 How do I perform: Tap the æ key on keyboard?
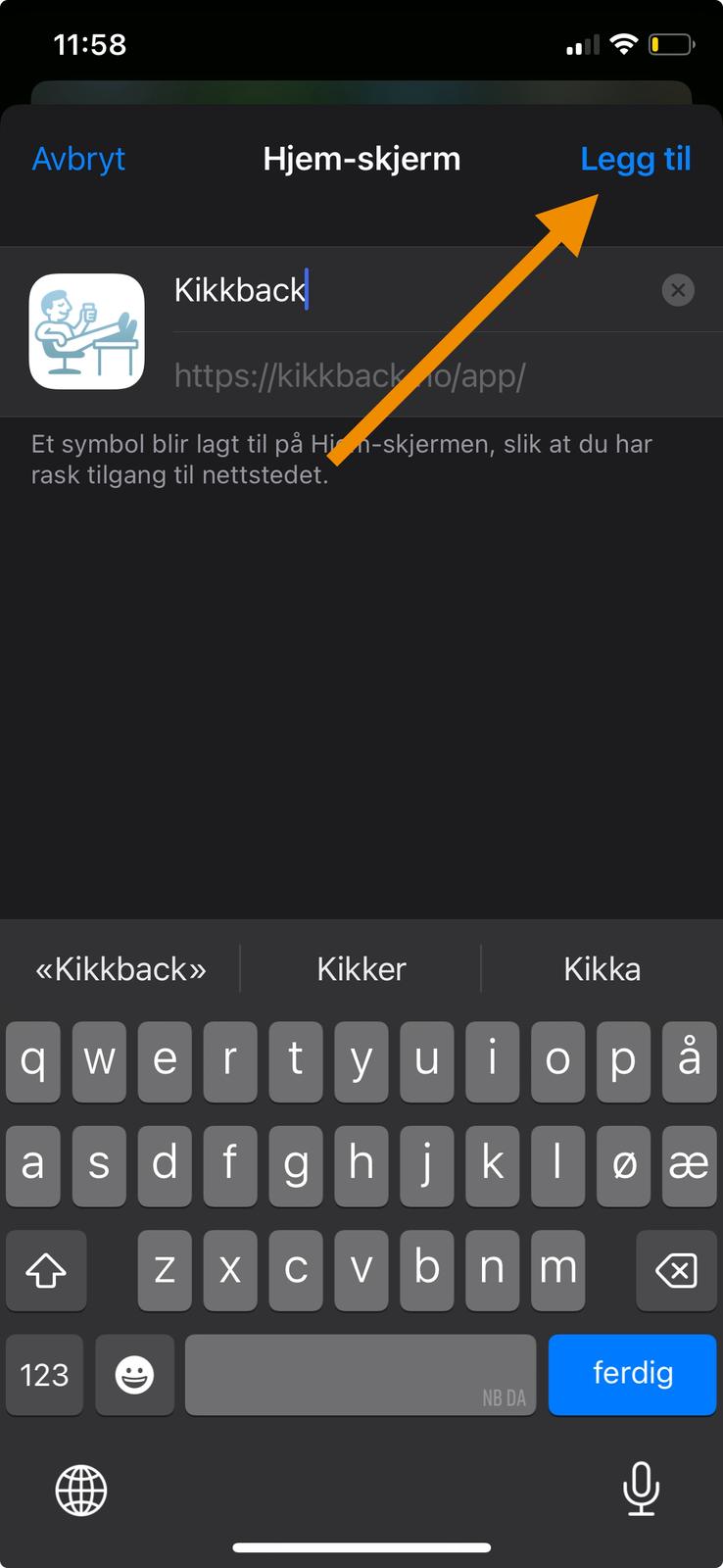[x=689, y=1165]
